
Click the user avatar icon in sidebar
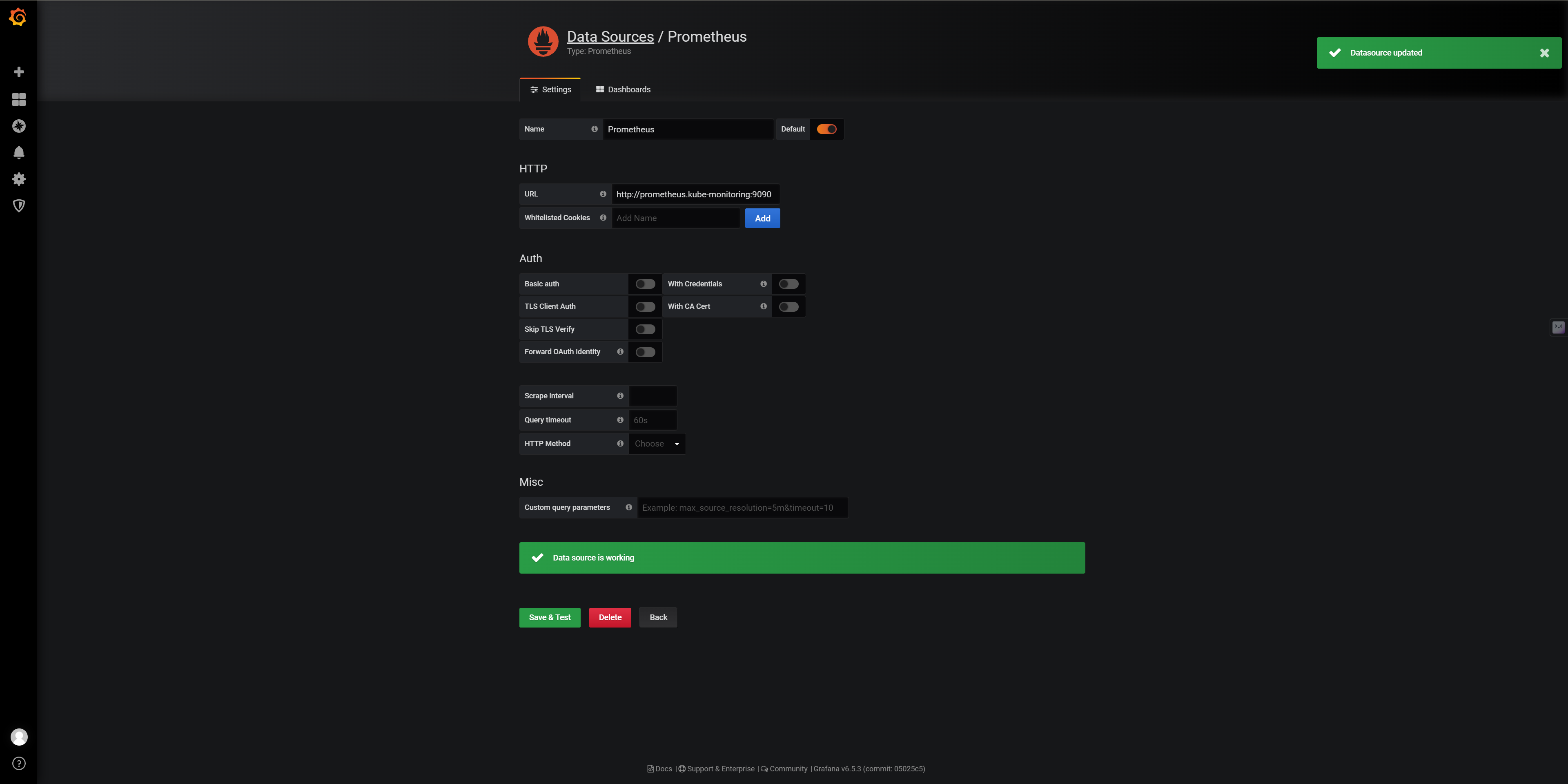tap(19, 737)
